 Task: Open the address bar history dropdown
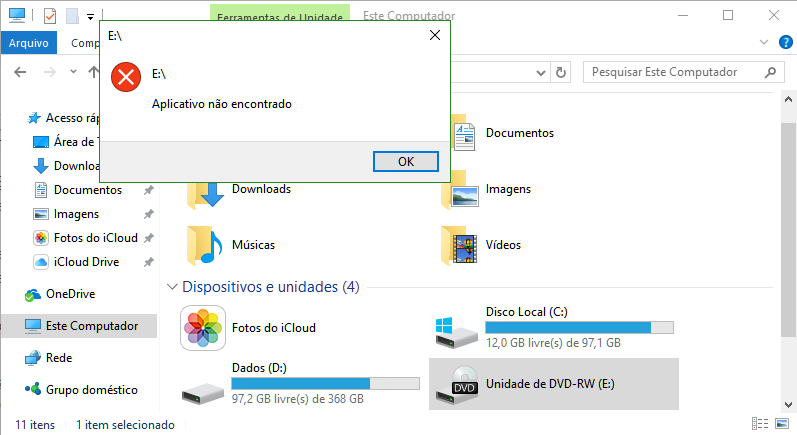click(x=541, y=73)
